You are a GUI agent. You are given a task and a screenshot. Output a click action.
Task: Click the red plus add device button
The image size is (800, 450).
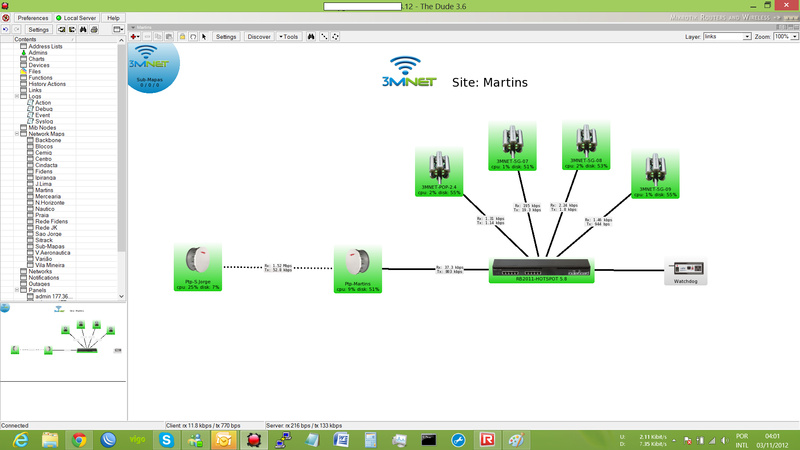[135, 37]
